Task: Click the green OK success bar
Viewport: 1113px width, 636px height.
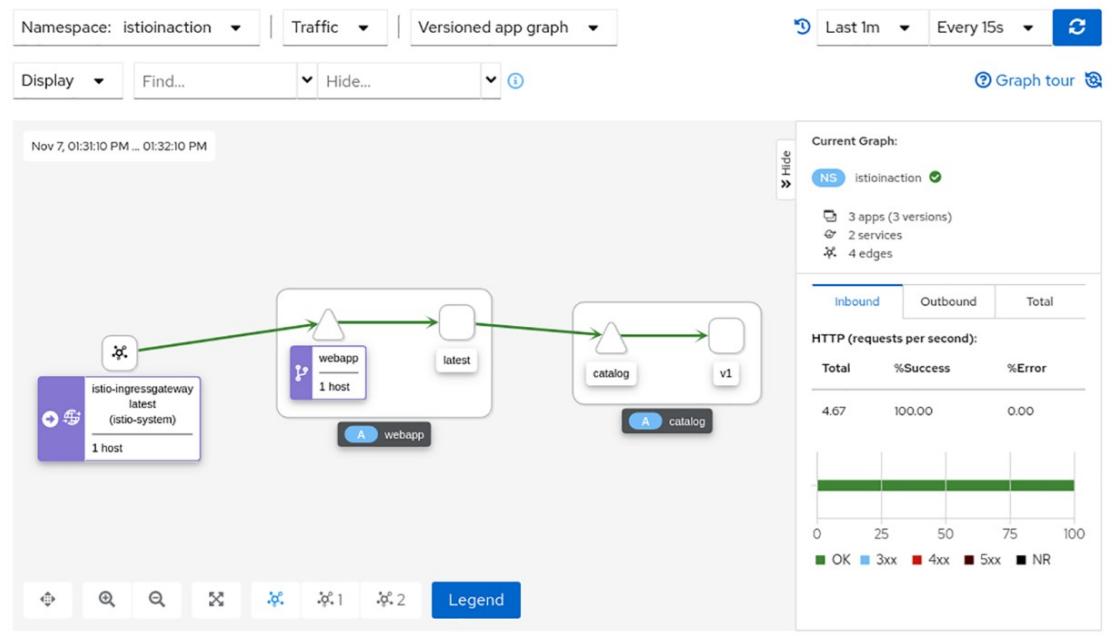Action: [x=945, y=485]
